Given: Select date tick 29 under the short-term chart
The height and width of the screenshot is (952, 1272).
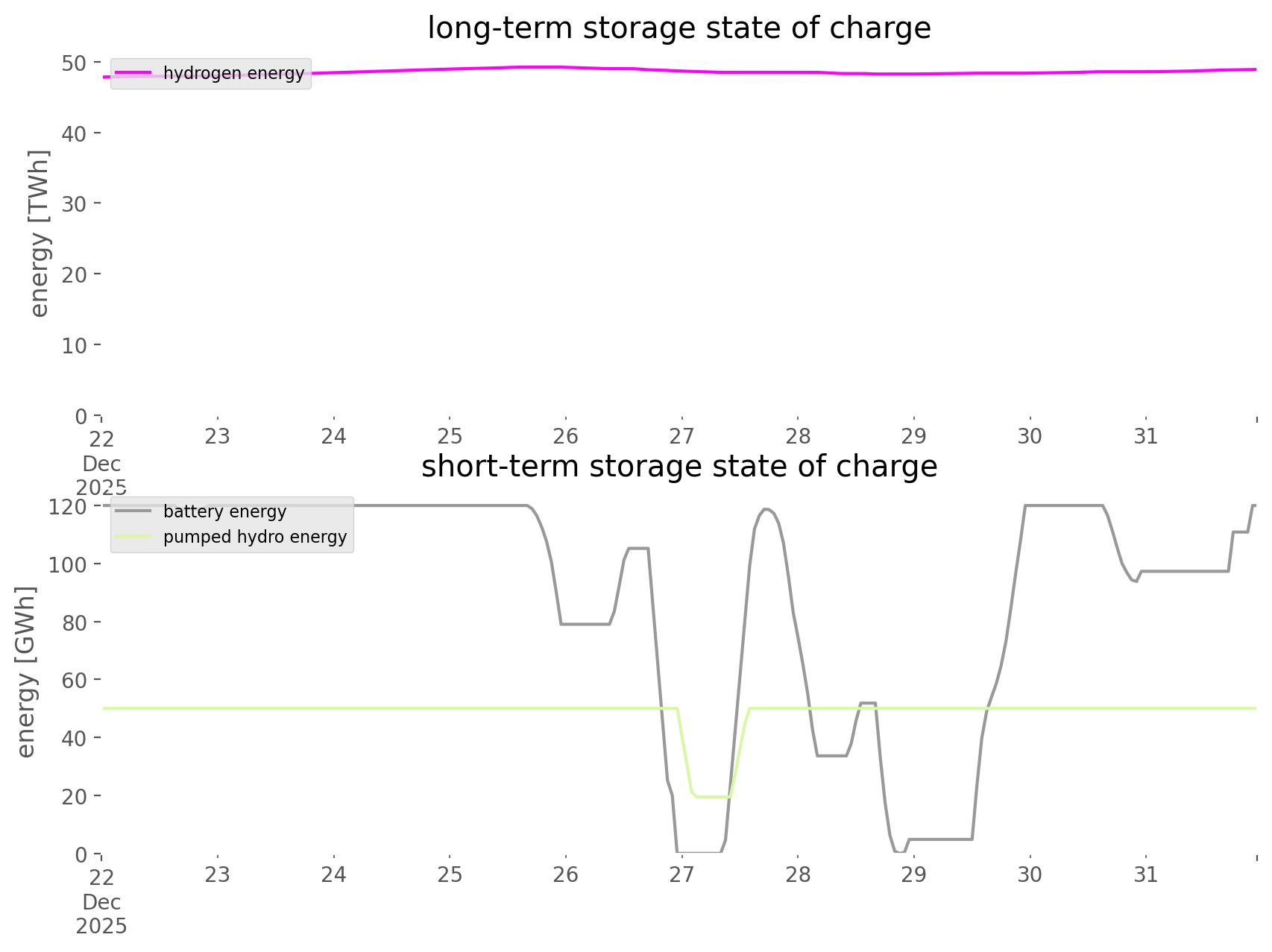Looking at the screenshot, I should [x=913, y=874].
